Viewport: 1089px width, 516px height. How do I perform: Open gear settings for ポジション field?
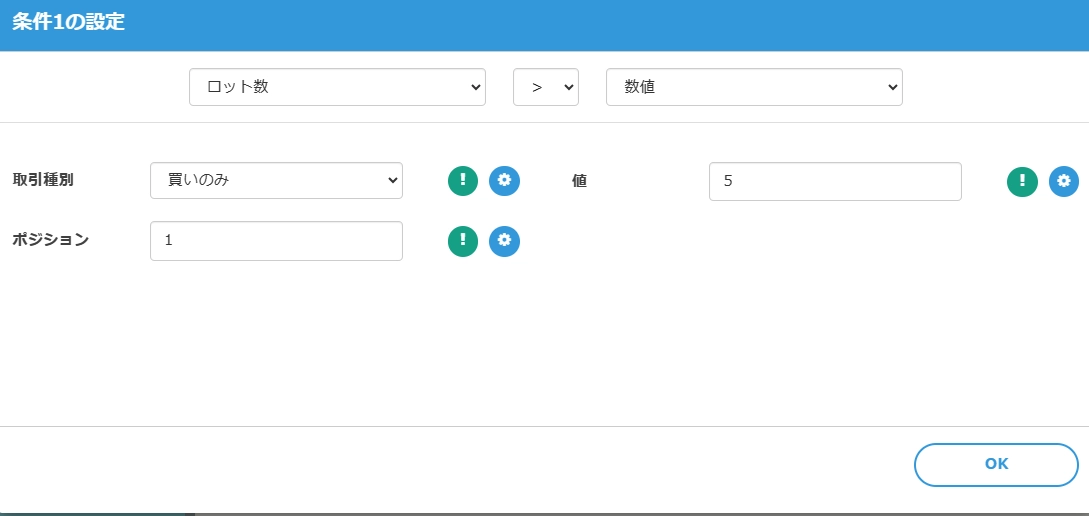coord(504,241)
